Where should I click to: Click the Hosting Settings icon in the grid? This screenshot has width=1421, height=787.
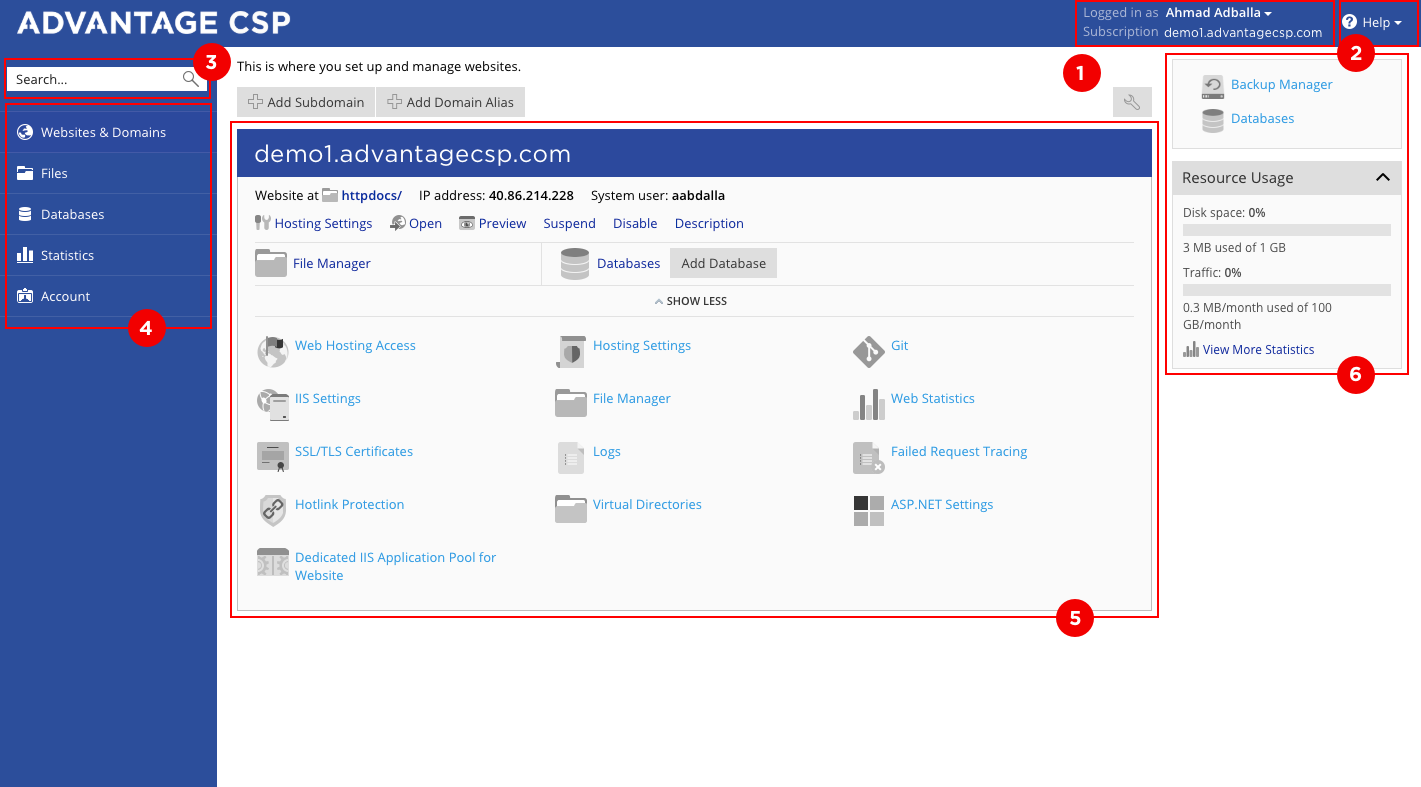(x=570, y=351)
